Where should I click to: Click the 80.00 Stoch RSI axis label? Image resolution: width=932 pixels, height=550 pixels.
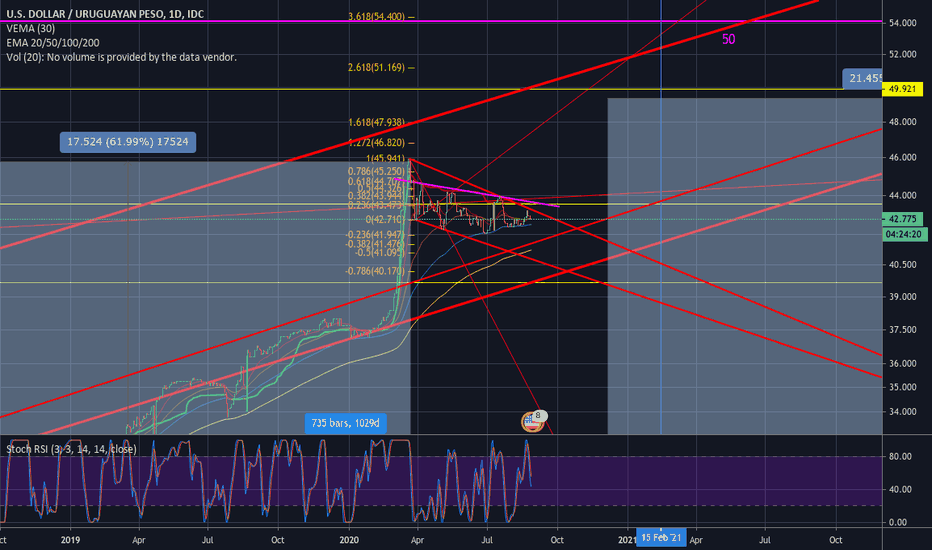[x=900, y=457]
